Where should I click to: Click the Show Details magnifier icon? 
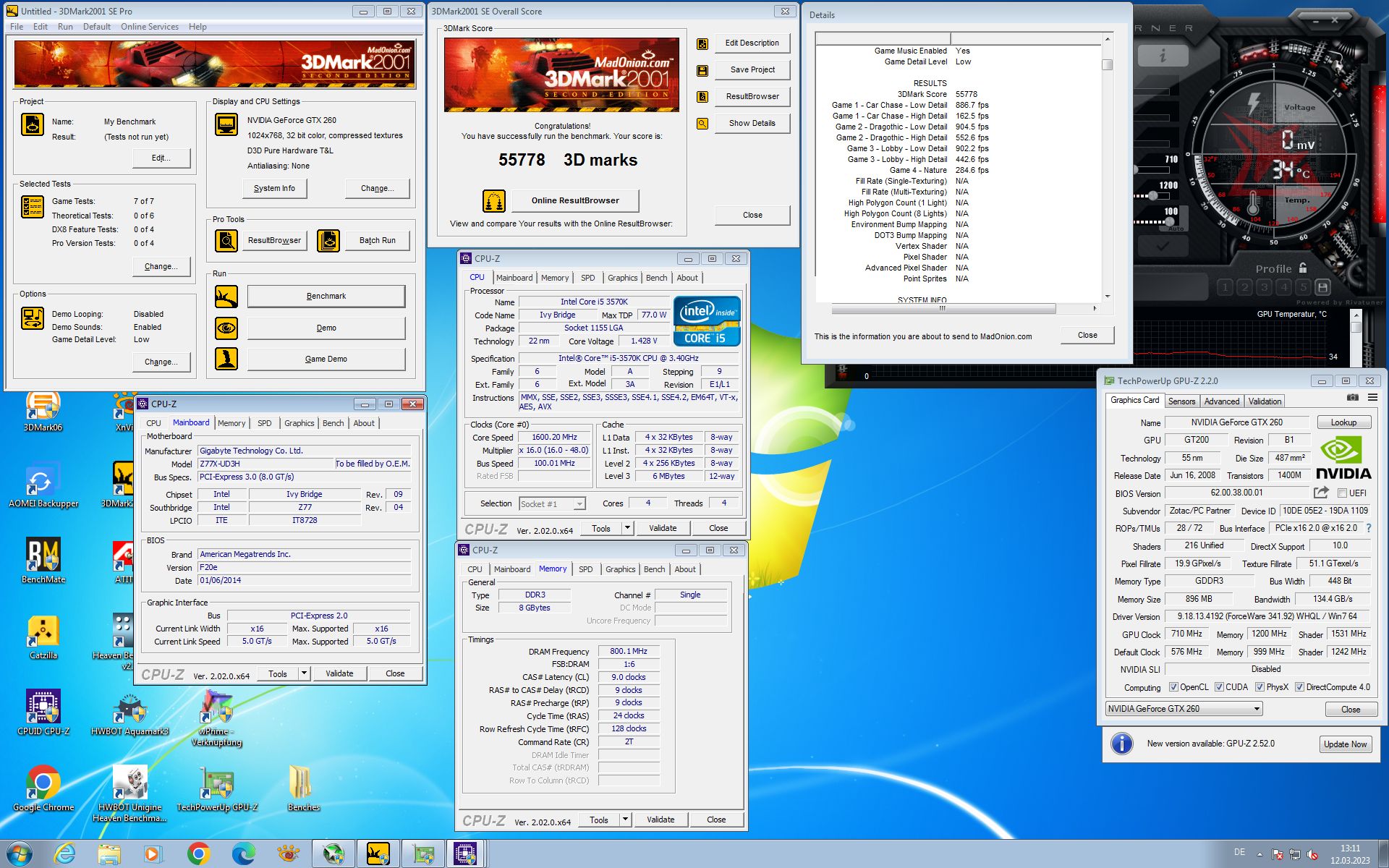tap(702, 124)
